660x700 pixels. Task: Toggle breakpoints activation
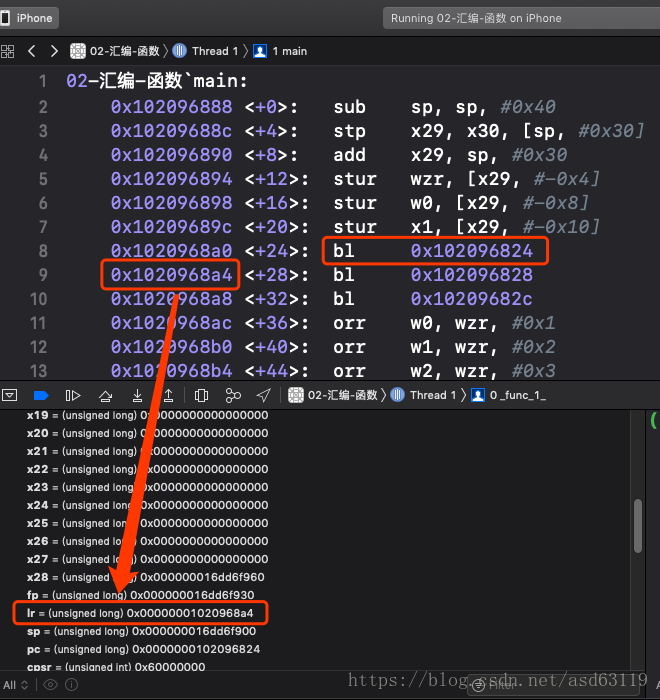(41, 395)
